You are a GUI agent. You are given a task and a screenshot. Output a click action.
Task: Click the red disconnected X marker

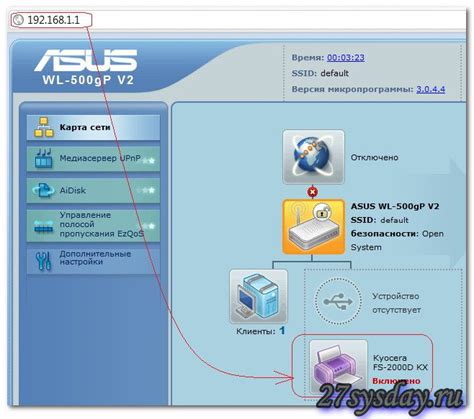click(x=313, y=192)
